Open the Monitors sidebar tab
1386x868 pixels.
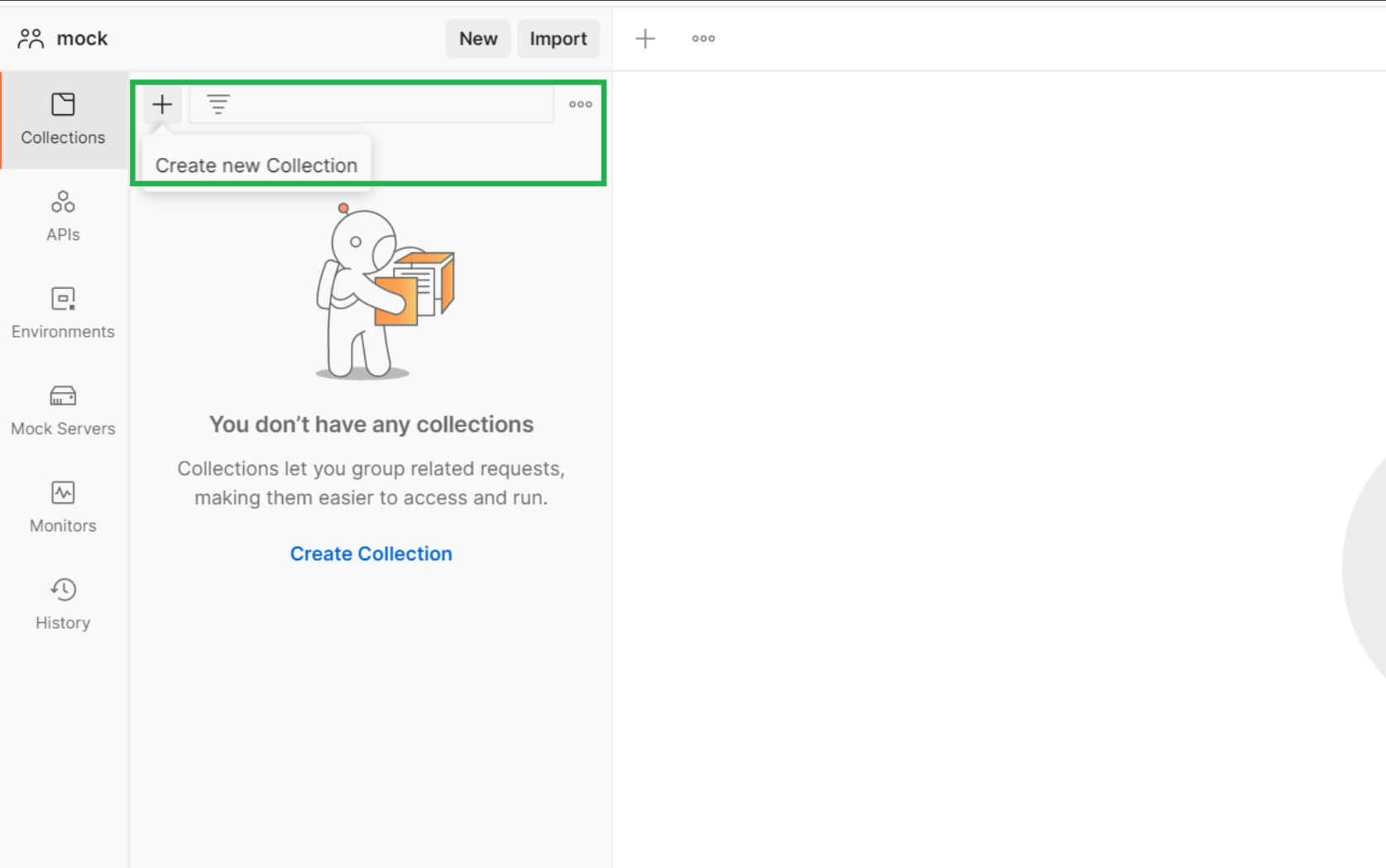click(63, 507)
